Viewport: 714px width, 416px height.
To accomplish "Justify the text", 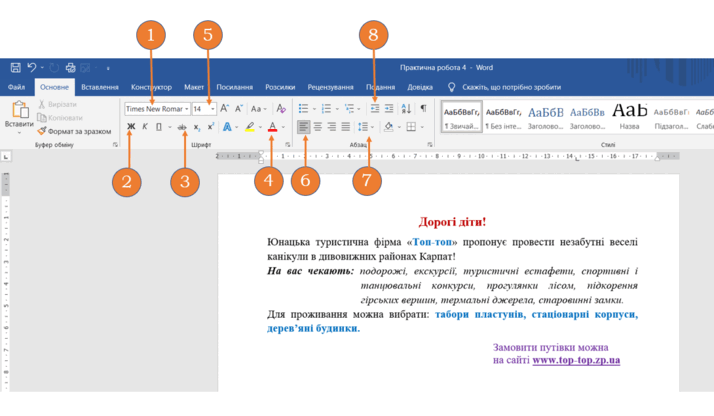I will tap(346, 127).
